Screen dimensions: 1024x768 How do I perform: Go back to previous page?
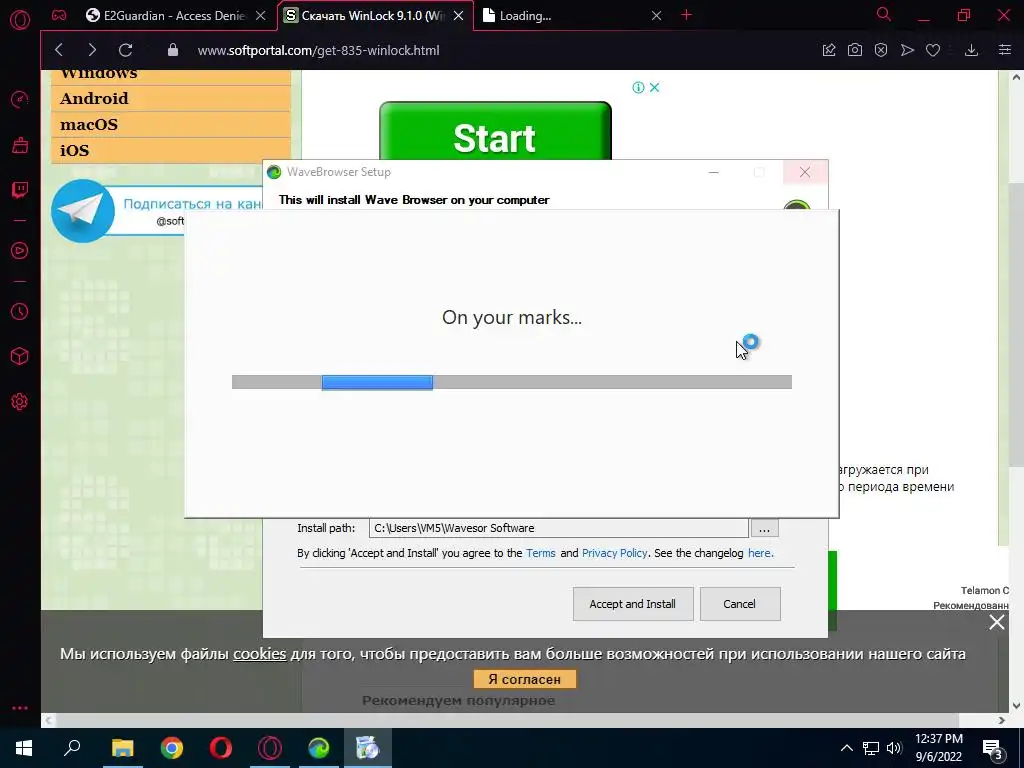59,50
